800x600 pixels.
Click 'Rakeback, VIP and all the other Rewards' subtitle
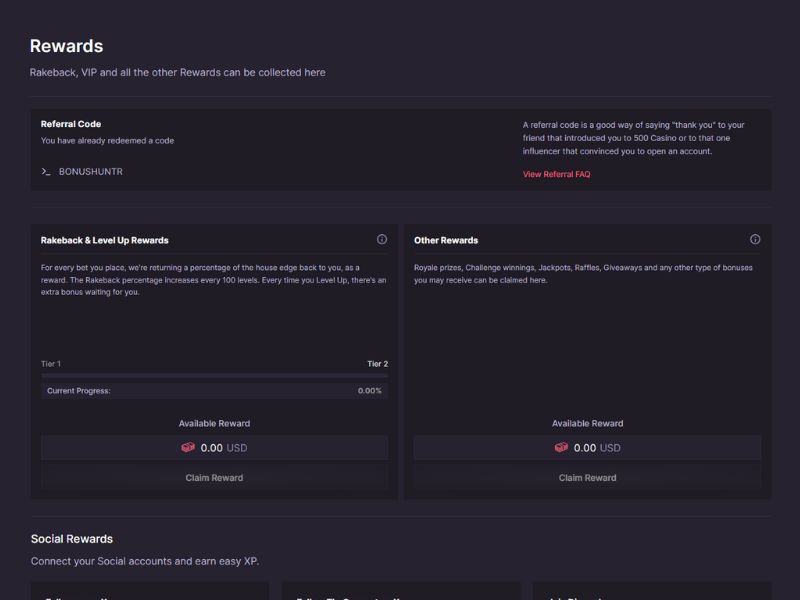178,72
